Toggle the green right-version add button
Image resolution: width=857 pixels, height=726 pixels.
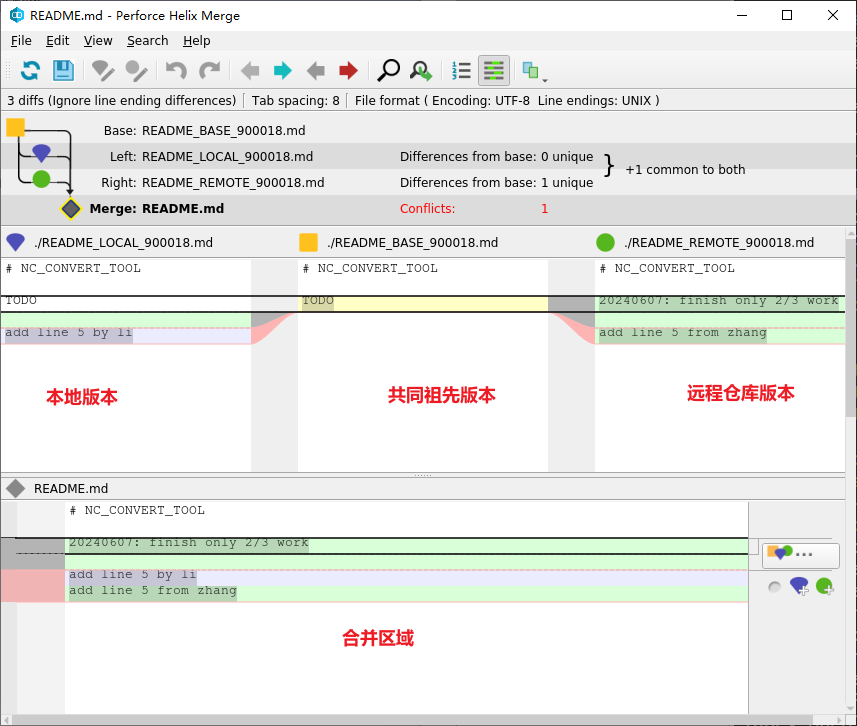(x=824, y=587)
